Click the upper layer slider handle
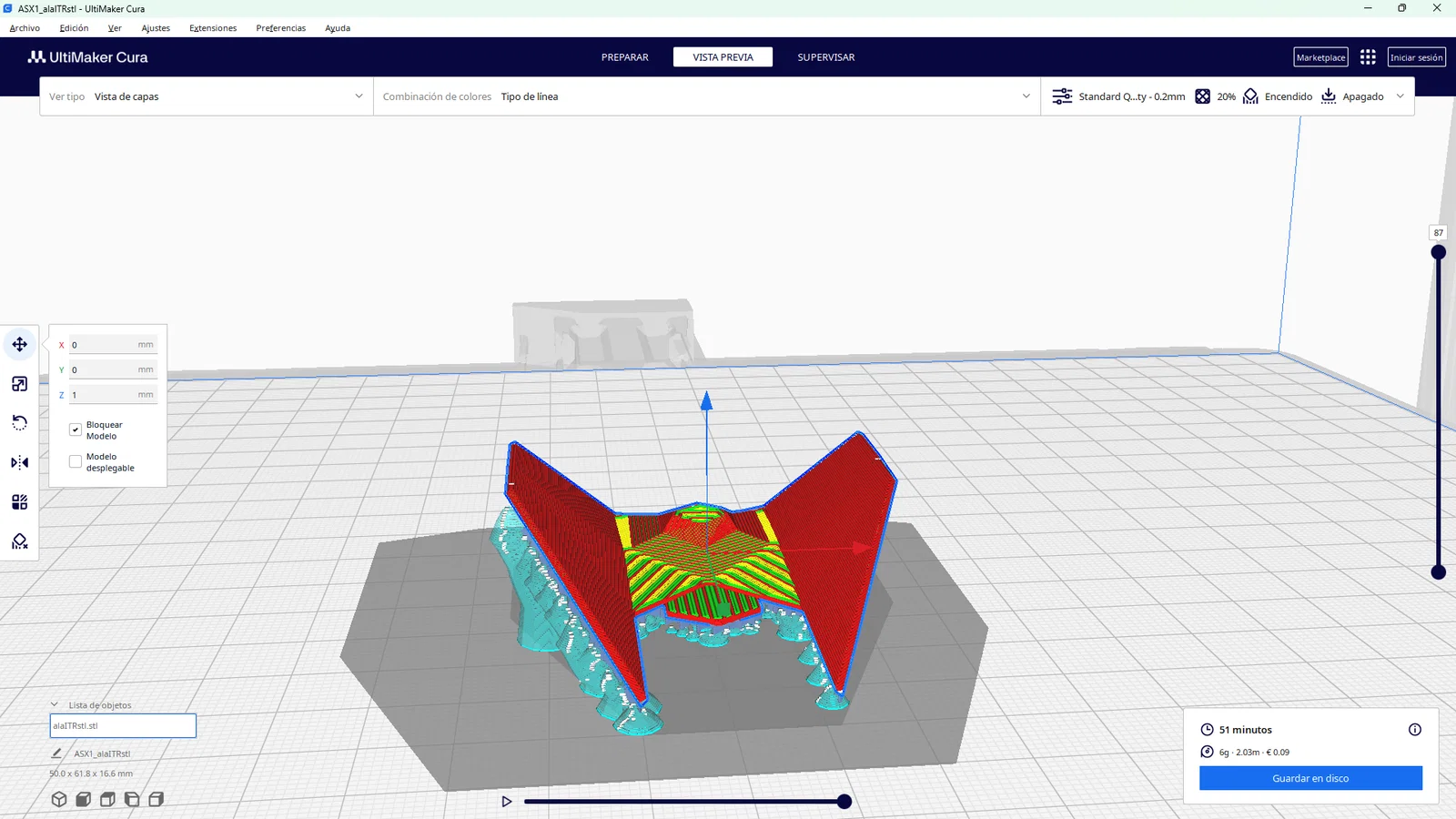This screenshot has height=819, width=1456. pyautogui.click(x=1439, y=252)
